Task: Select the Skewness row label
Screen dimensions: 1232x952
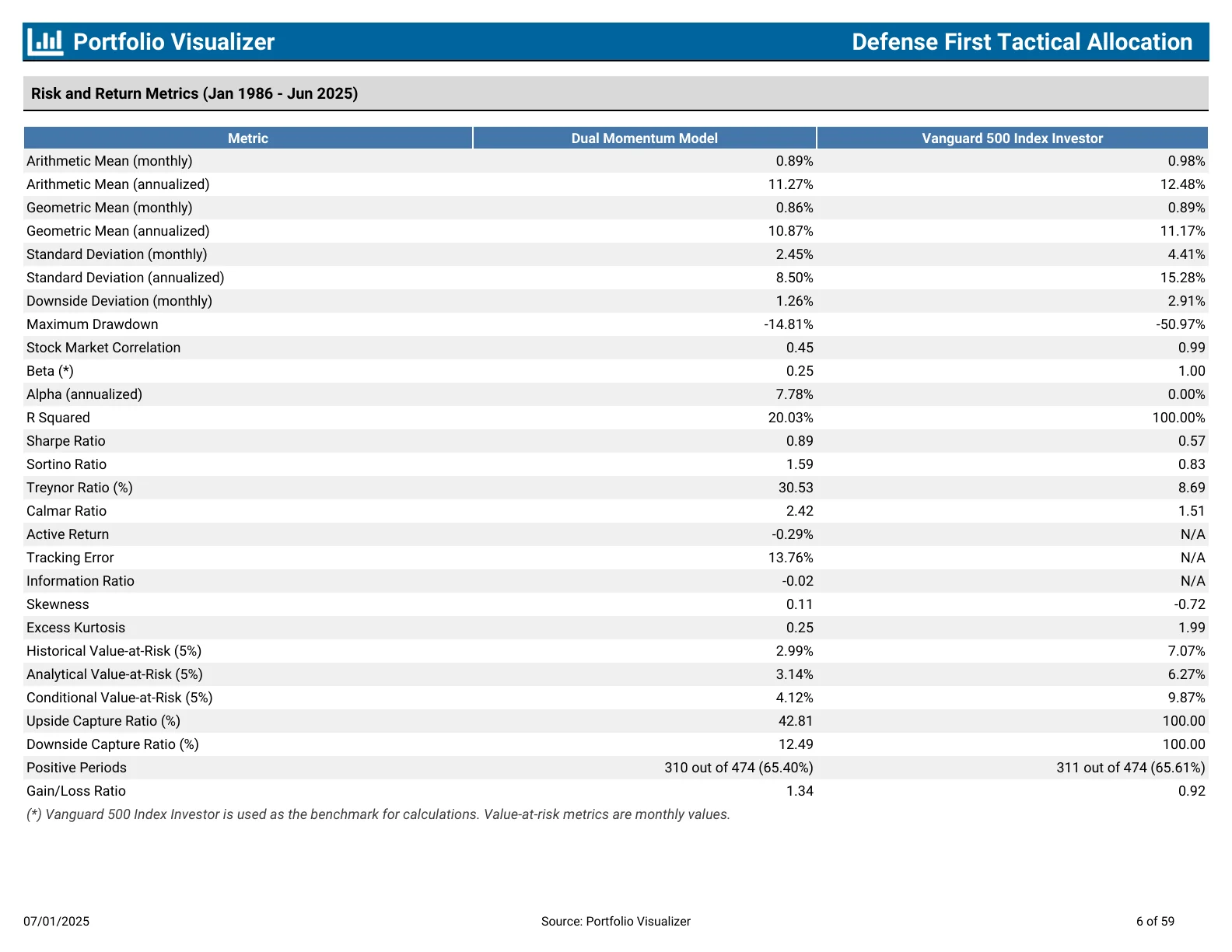Action: point(58,604)
